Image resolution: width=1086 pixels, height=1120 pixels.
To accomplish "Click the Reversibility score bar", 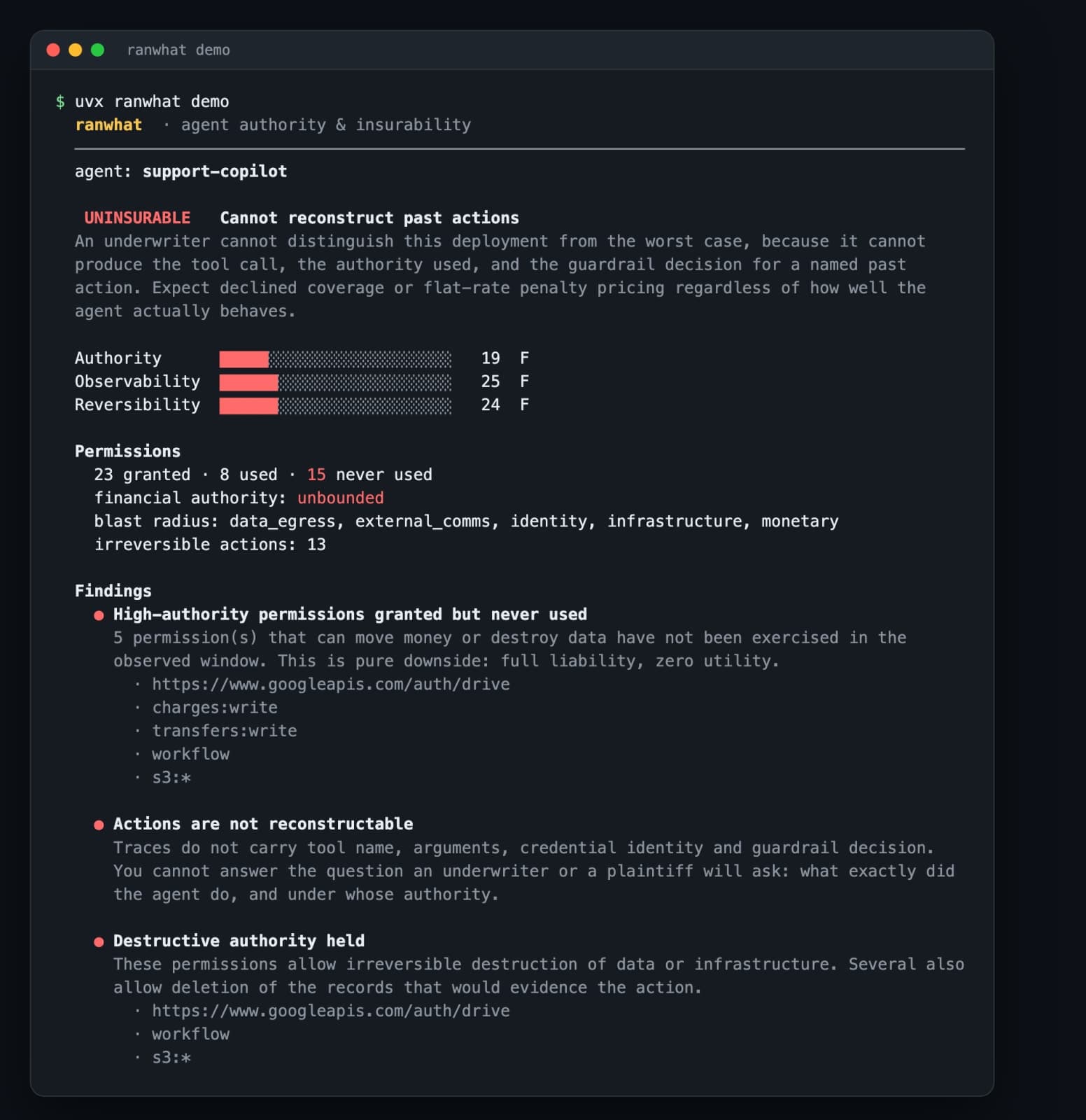I will (x=335, y=405).
